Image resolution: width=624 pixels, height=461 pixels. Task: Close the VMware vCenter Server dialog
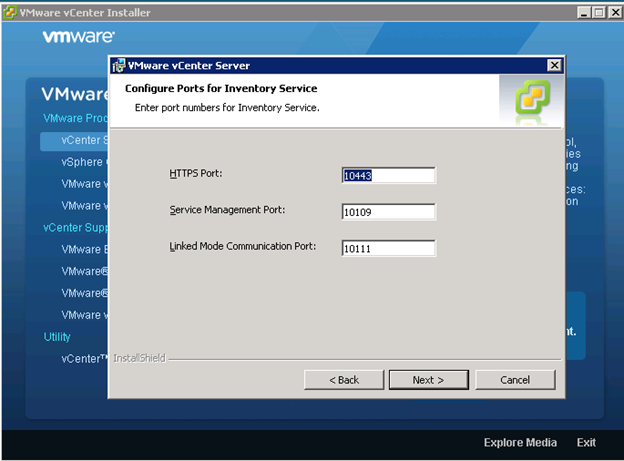coord(554,65)
